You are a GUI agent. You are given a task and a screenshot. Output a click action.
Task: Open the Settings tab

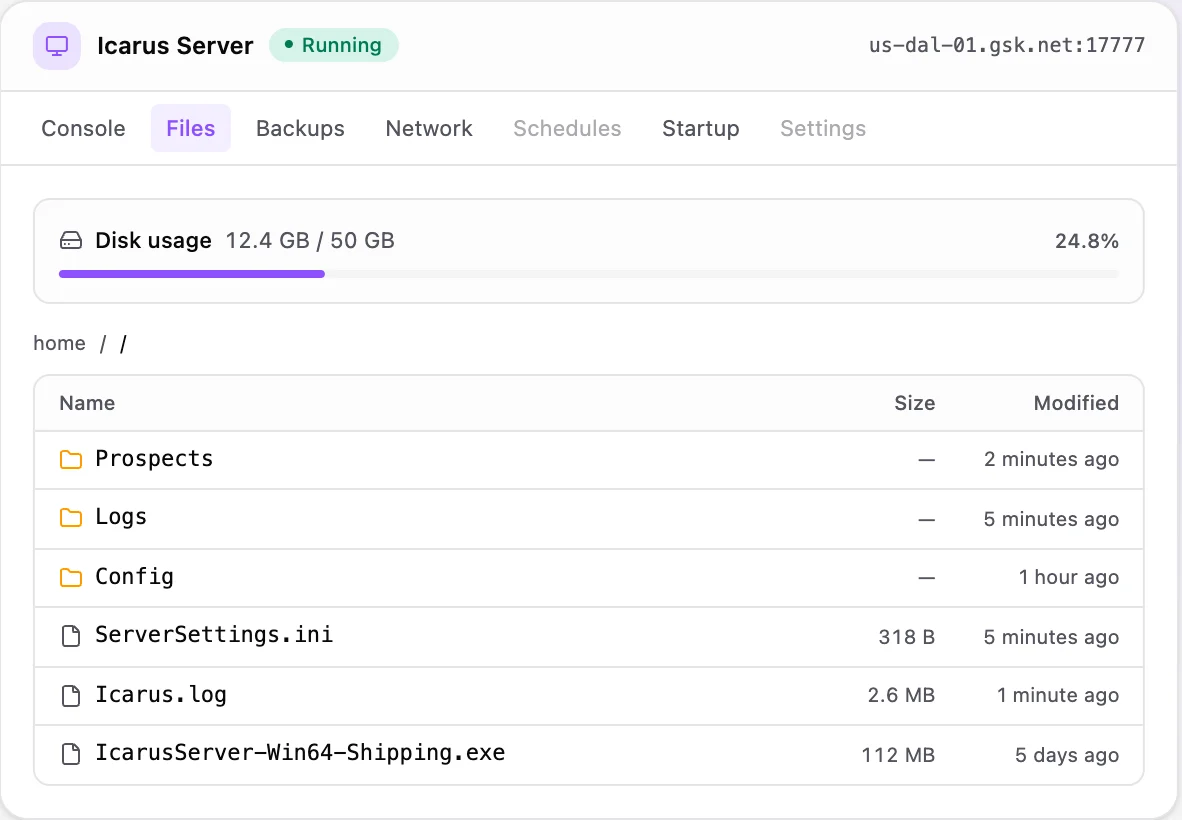pyautogui.click(x=823, y=128)
